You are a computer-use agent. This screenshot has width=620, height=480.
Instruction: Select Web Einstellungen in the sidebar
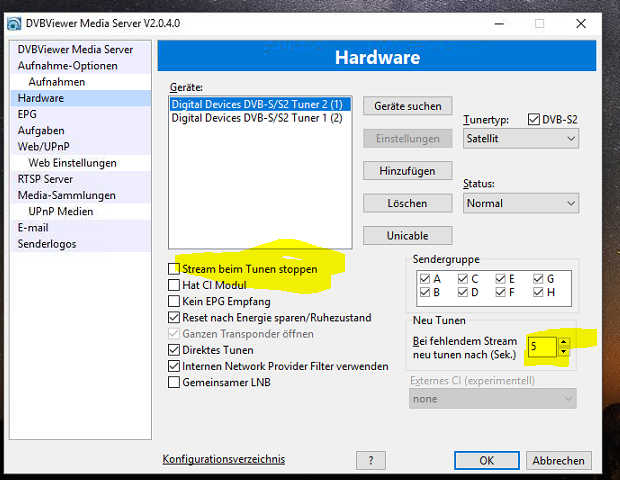[80, 163]
